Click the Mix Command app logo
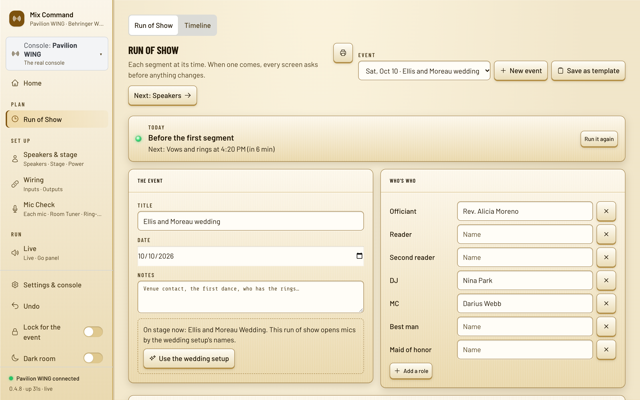Image resolution: width=640 pixels, height=400 pixels. (x=17, y=19)
